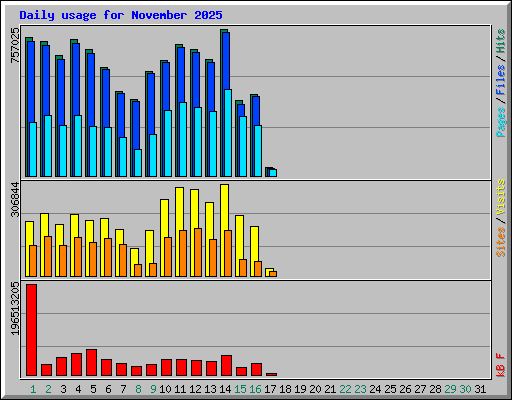Viewport: 512px width, 400px height.
Task: Select the tall red KB bar for day 1
Action: pos(32,330)
